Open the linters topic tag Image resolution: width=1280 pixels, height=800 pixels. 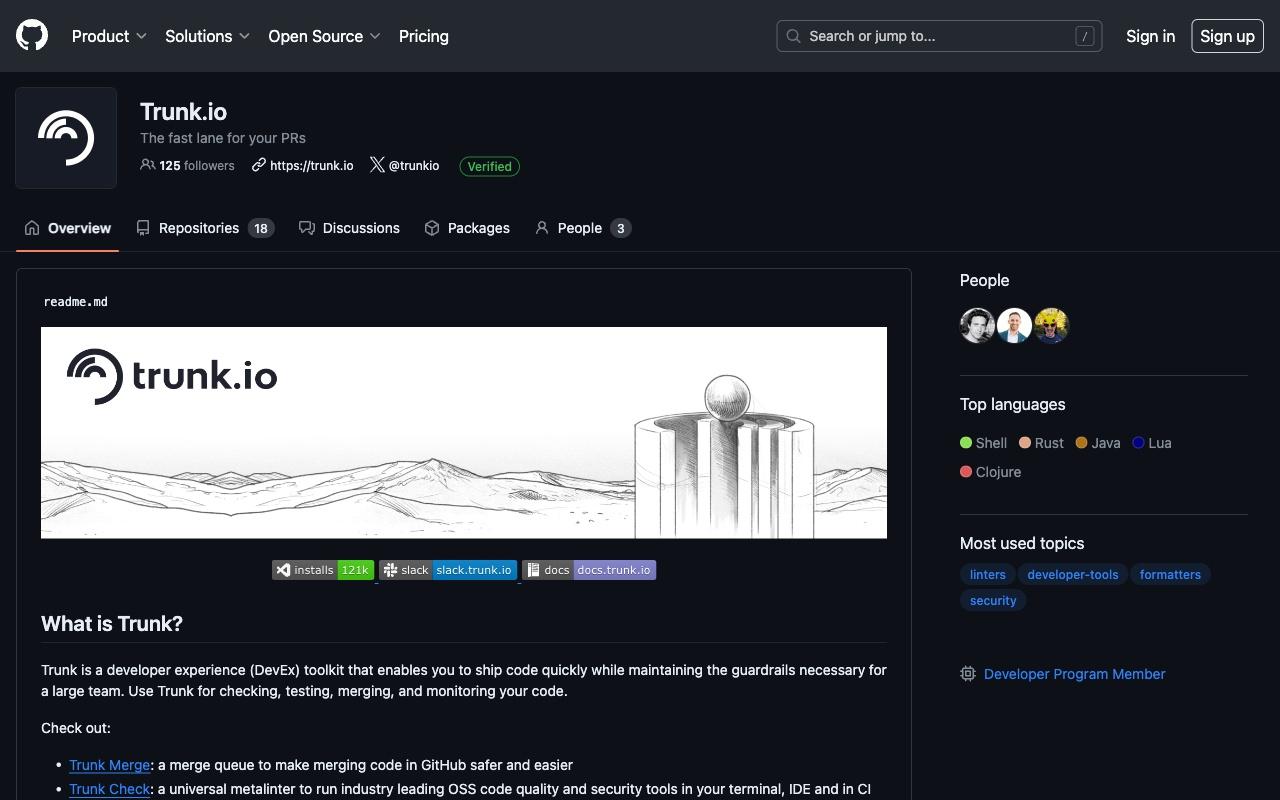click(x=987, y=575)
